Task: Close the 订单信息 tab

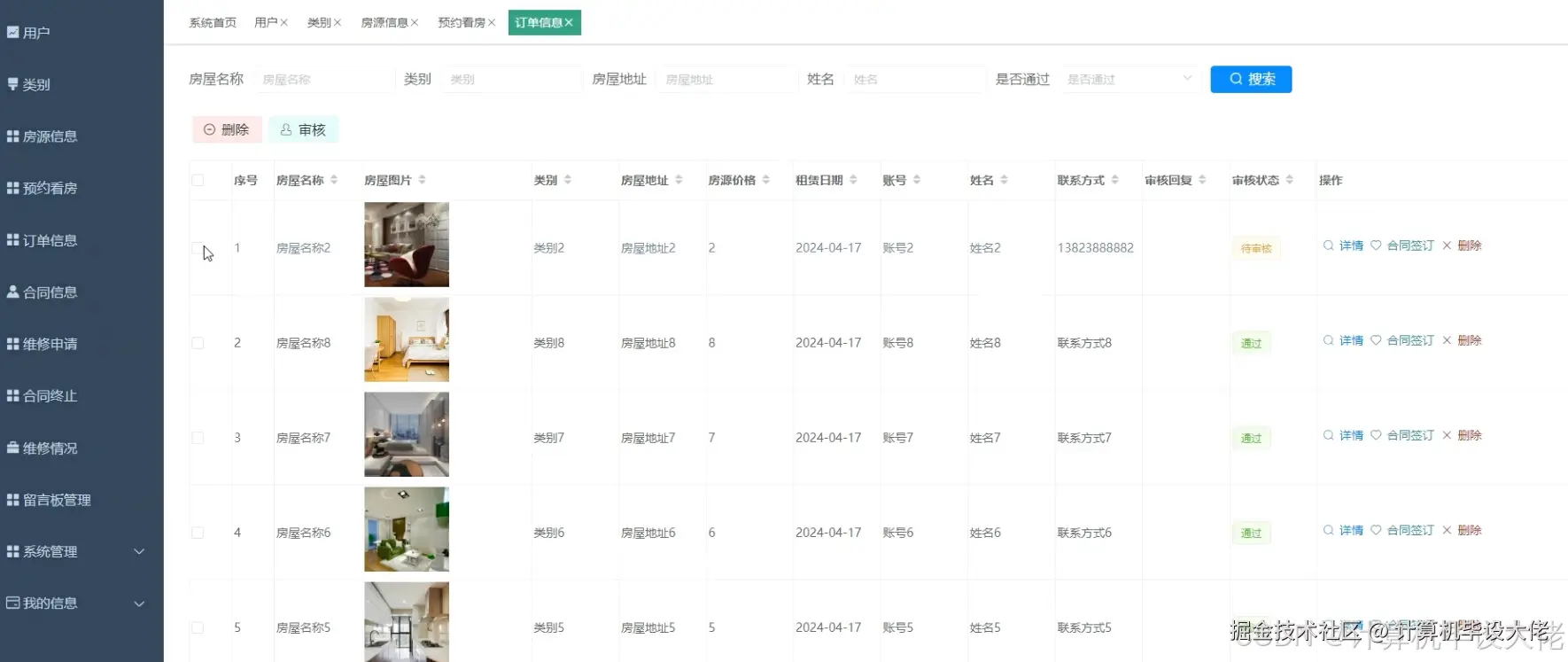Action: tap(569, 23)
